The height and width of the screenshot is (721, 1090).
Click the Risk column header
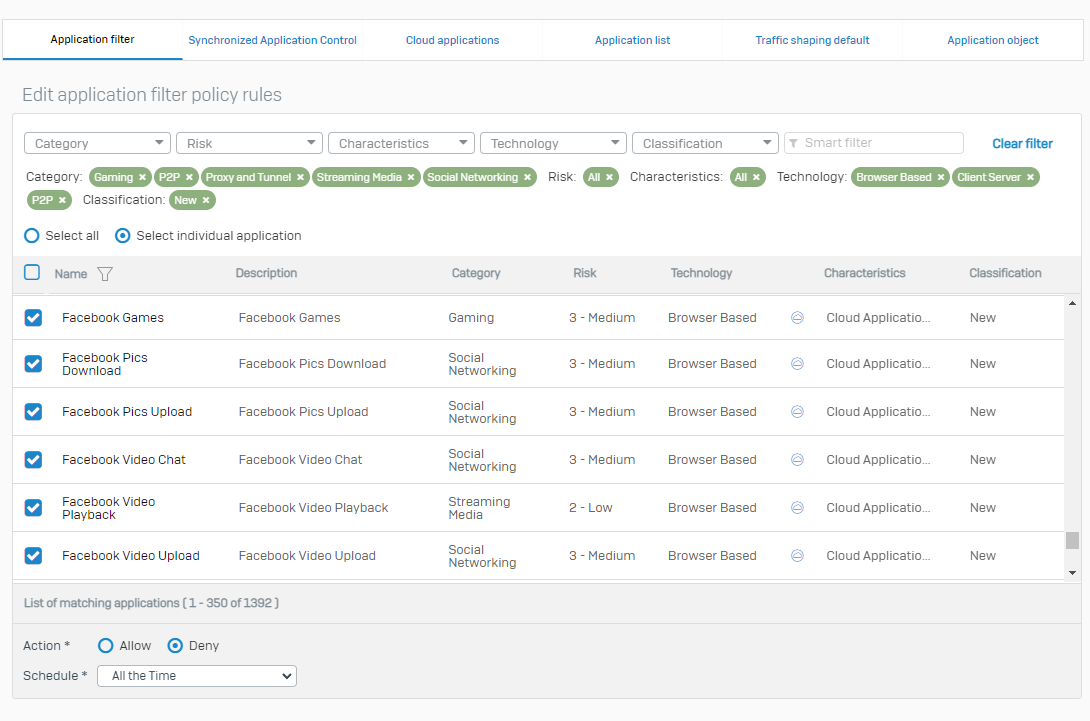[x=585, y=273]
